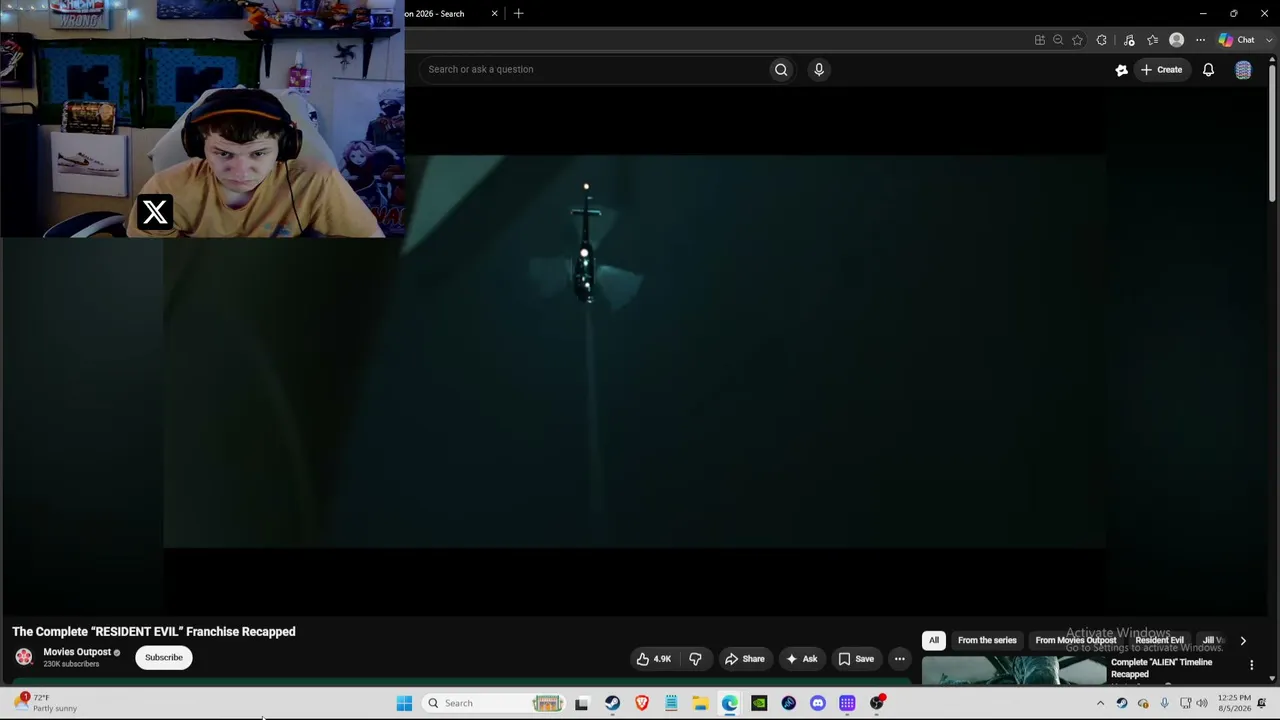Open the cloud sync warning tray icon
Image resolution: width=1280 pixels, height=720 pixels.
pos(1143,703)
